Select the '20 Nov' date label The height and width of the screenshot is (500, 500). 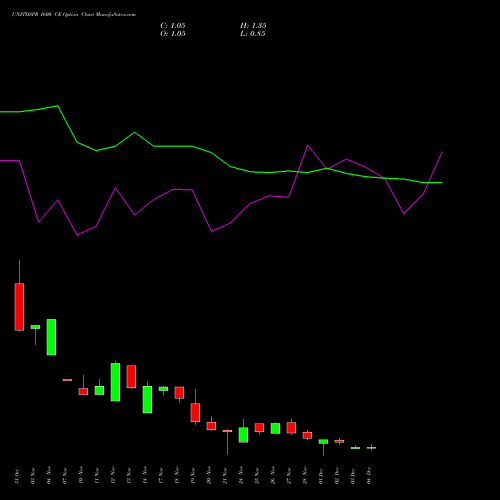(209, 476)
